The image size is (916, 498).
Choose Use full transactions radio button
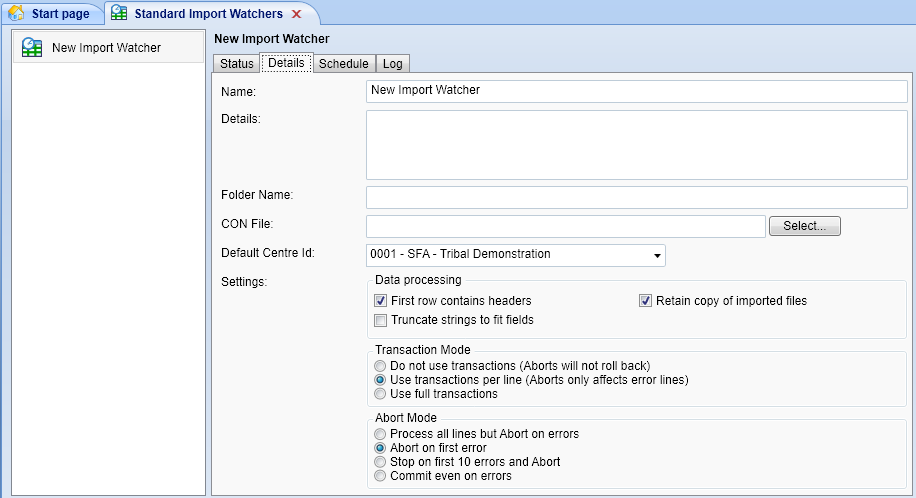coord(380,394)
